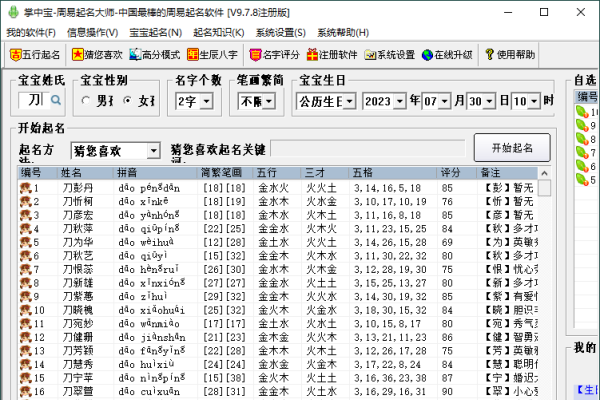This screenshot has width=600, height=400.
Task: Click the leaf icon next to 5 in 自选 list
Action: pyautogui.click(x=582, y=180)
